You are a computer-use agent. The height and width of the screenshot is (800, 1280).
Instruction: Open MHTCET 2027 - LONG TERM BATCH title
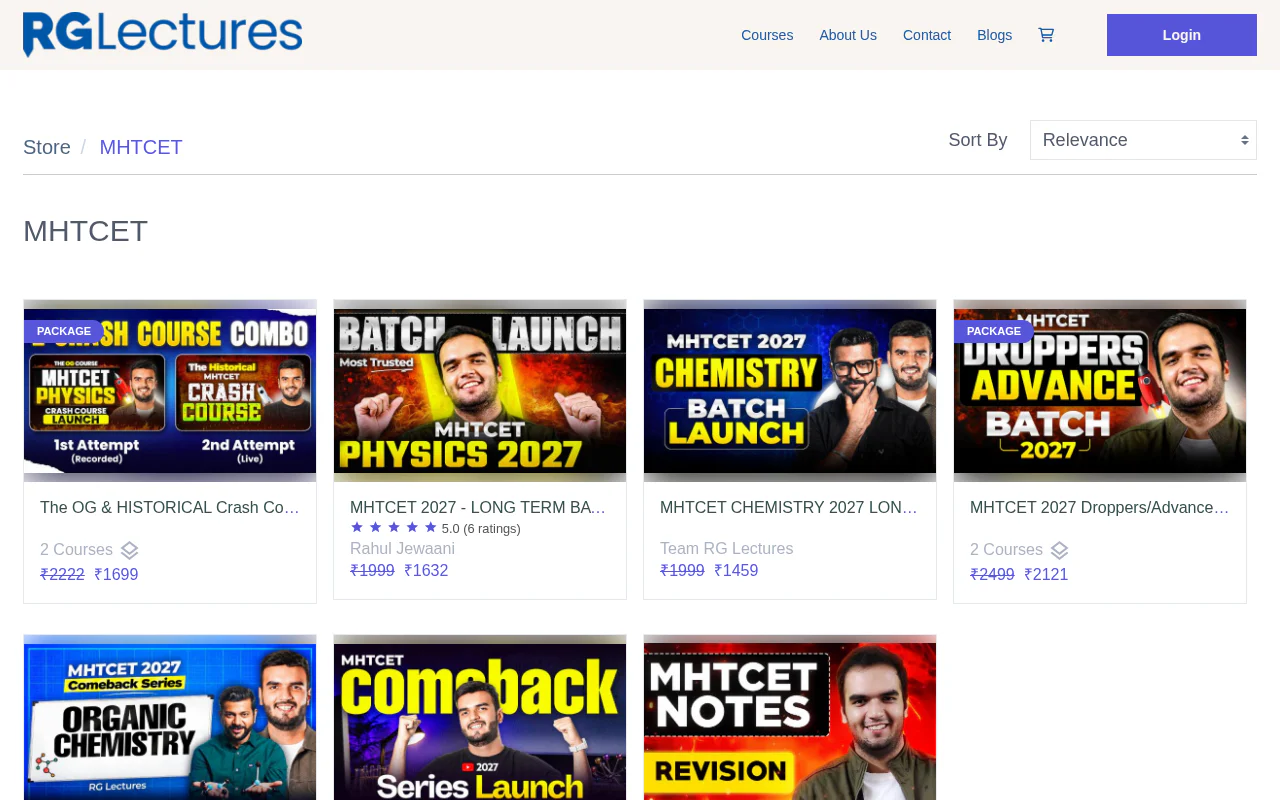pos(480,508)
